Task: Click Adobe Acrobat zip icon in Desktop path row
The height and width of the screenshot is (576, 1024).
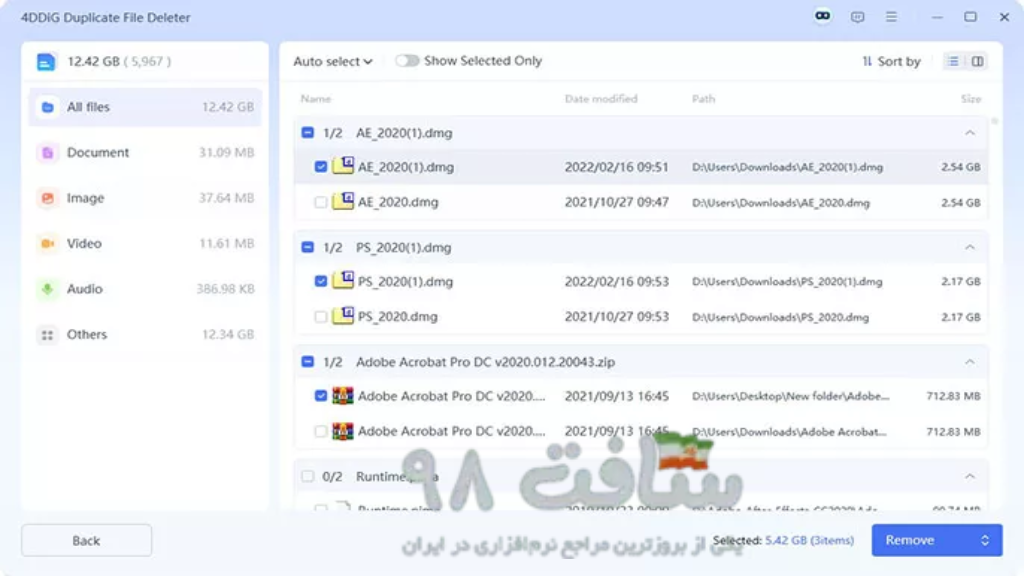Action: pos(343,396)
